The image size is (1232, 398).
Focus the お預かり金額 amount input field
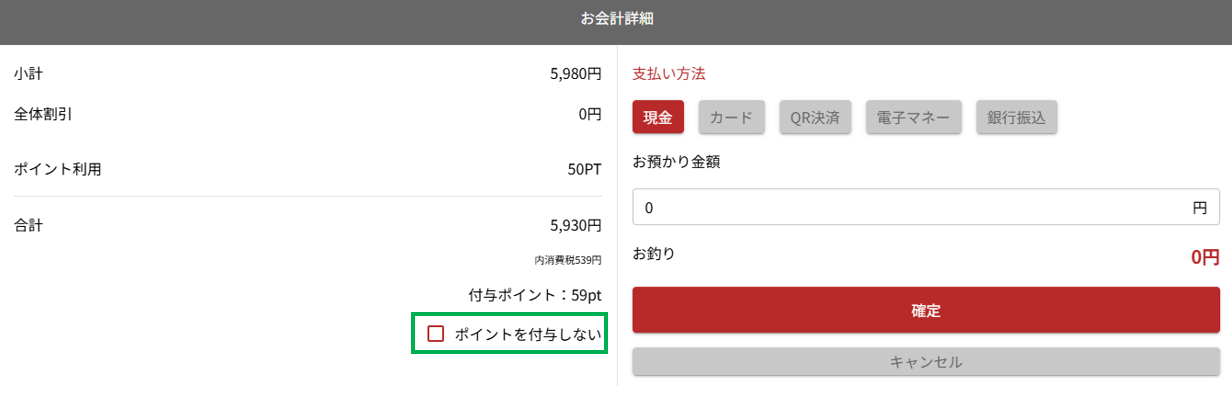pyautogui.click(x=926, y=207)
